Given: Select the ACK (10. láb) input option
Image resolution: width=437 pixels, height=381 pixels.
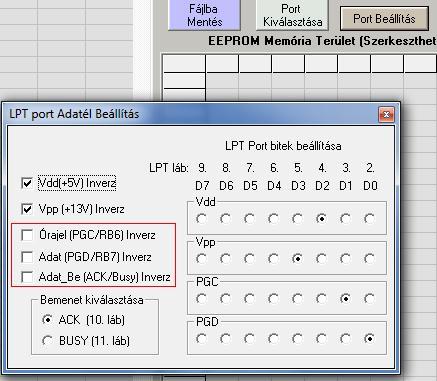Looking at the screenshot, I should coord(48,320).
